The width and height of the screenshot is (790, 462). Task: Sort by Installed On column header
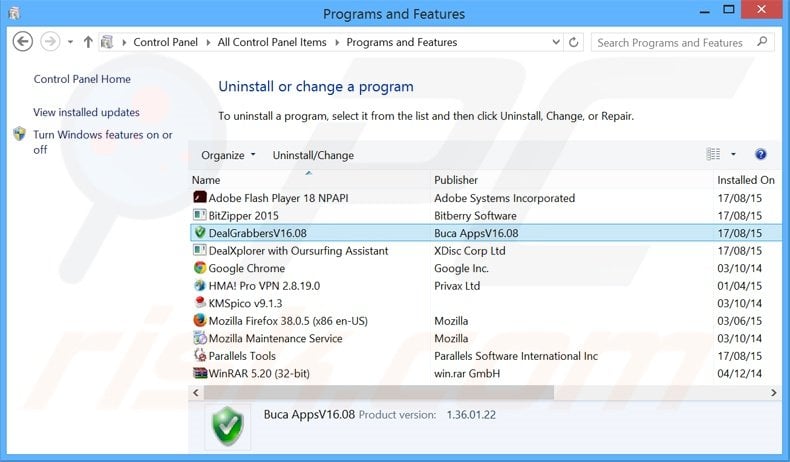(746, 180)
